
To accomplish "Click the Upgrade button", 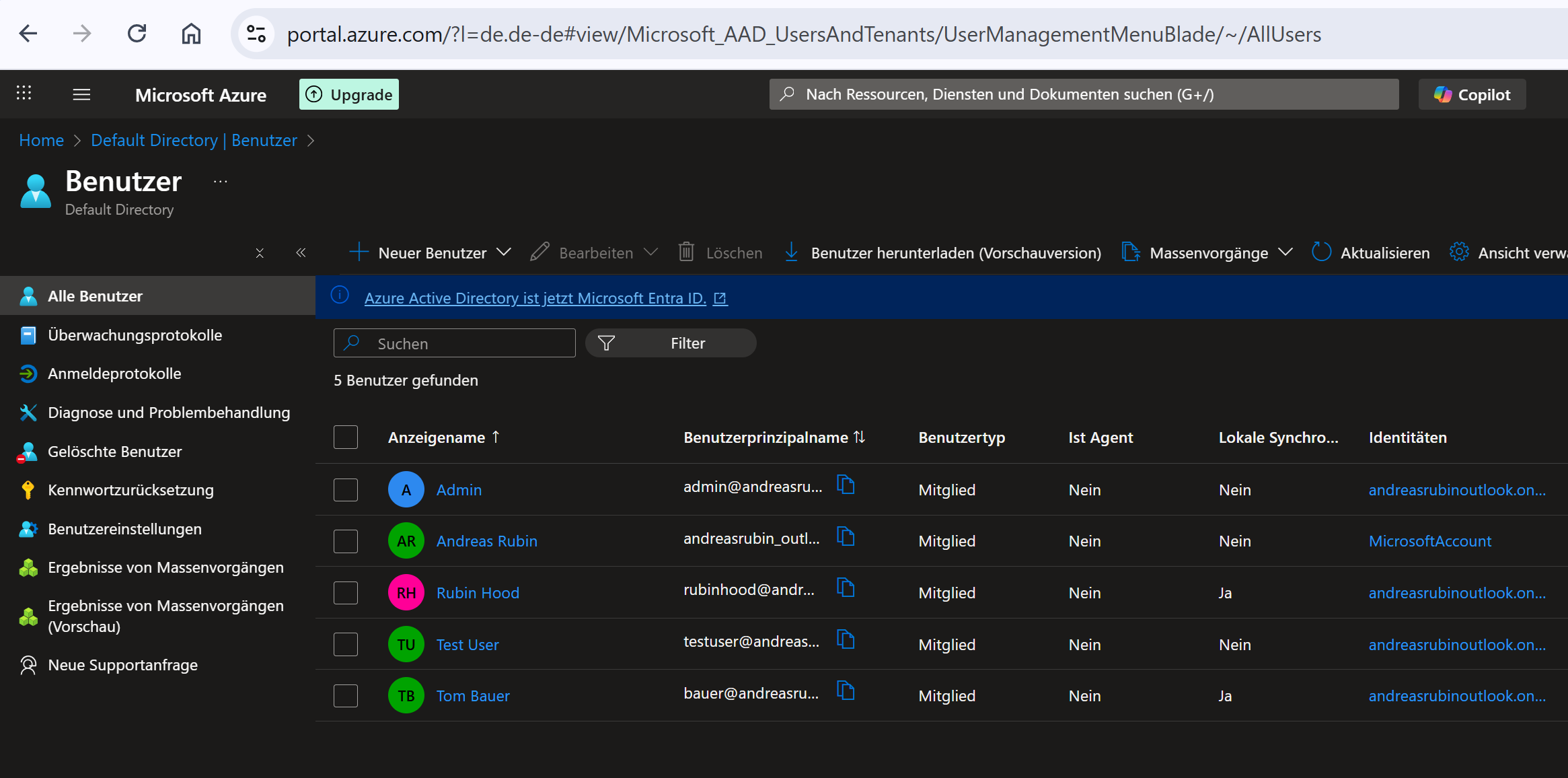I will click(x=348, y=94).
